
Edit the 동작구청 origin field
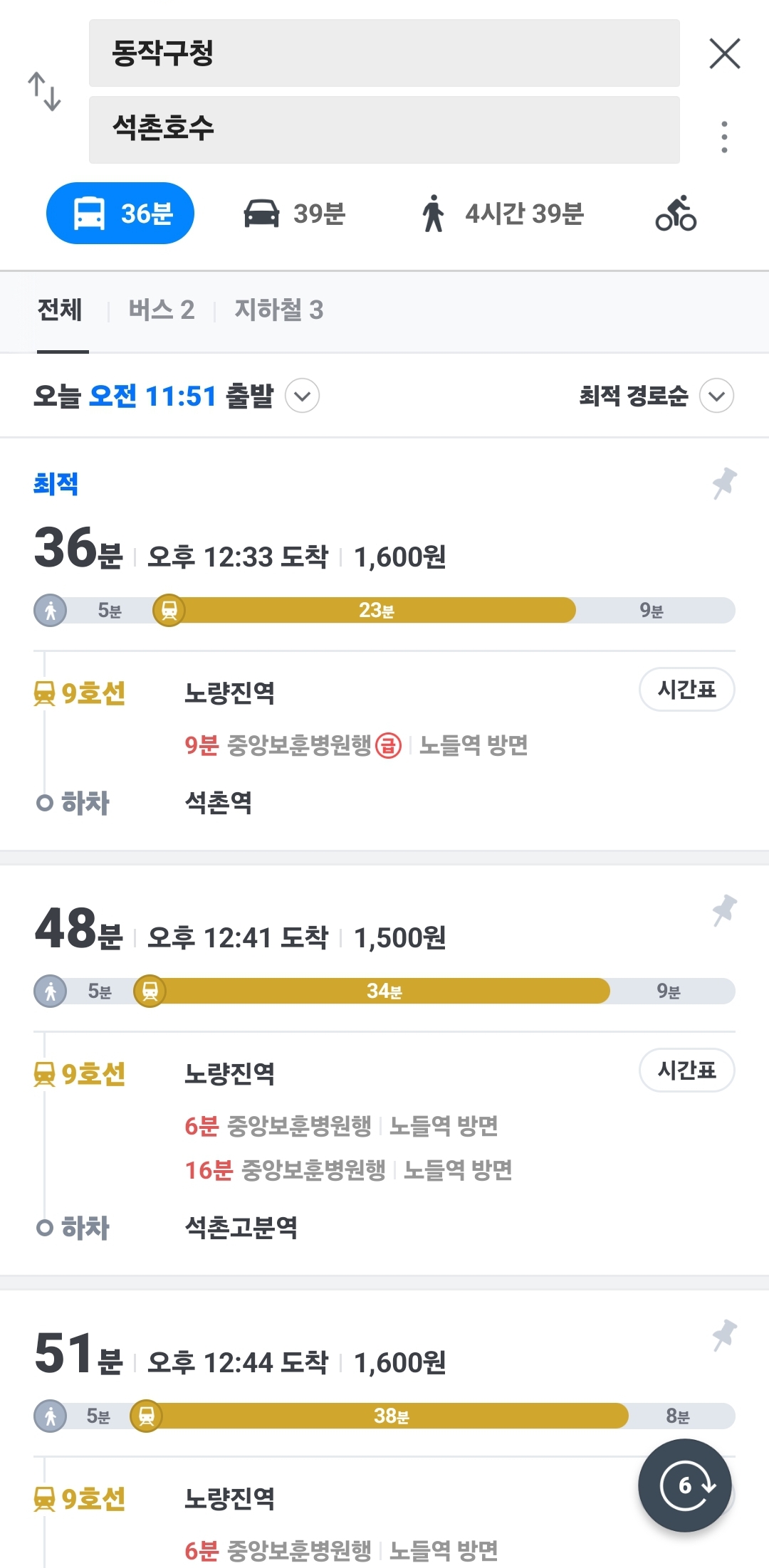pyautogui.click(x=384, y=53)
